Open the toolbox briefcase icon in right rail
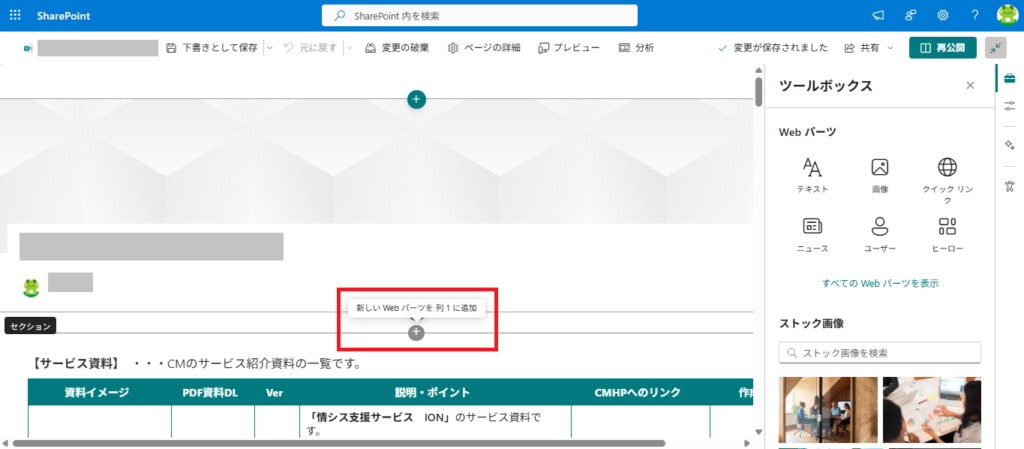Image resolution: width=1024 pixels, height=449 pixels. (x=1010, y=78)
